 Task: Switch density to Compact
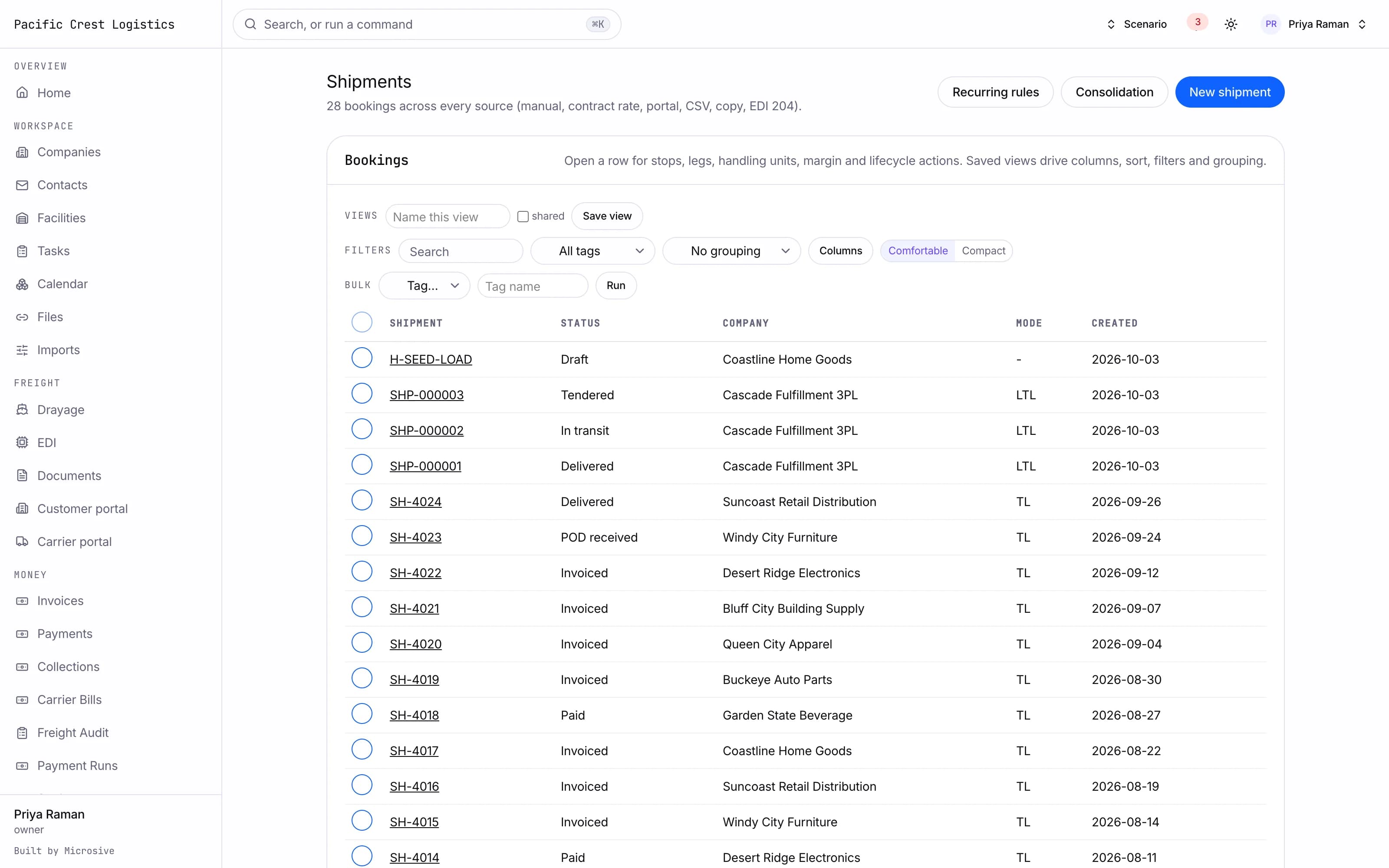(x=983, y=251)
